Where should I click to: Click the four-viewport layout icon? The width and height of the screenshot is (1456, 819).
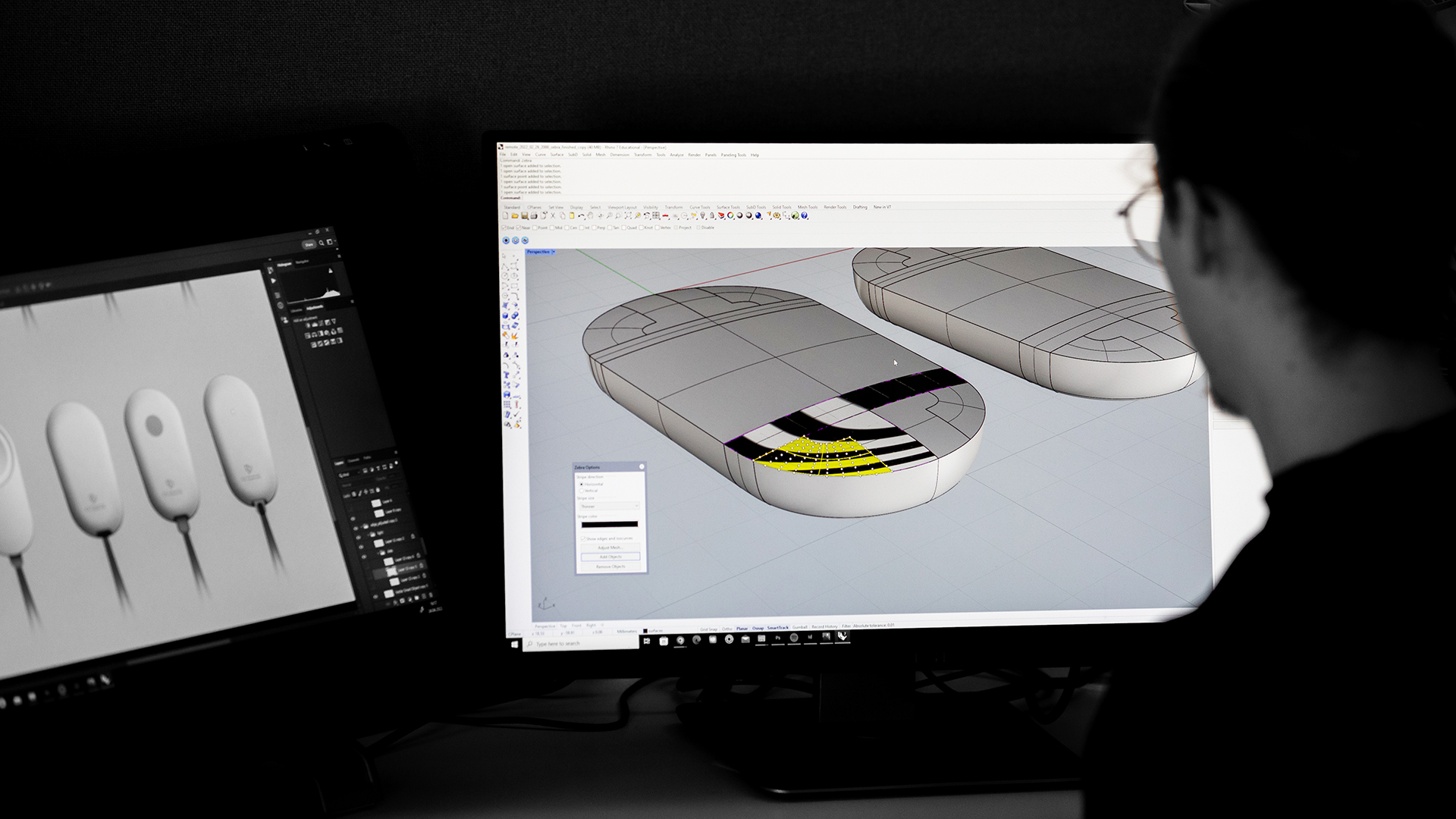[656, 215]
